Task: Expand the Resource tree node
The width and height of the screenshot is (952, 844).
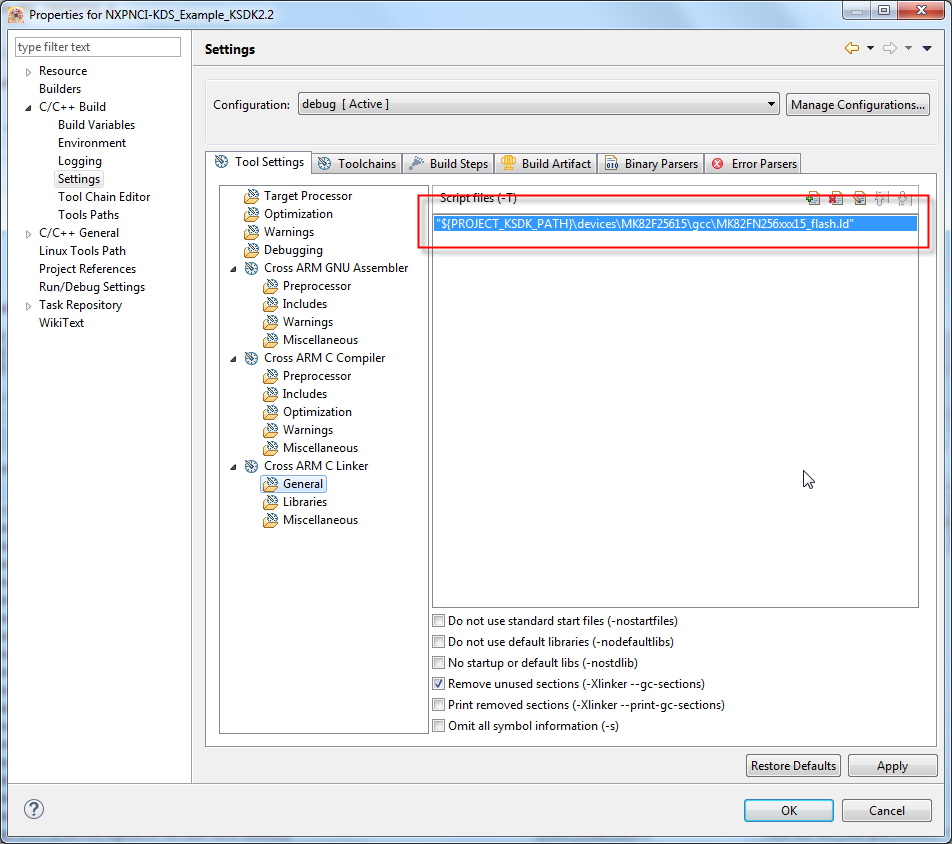Action: [29, 72]
